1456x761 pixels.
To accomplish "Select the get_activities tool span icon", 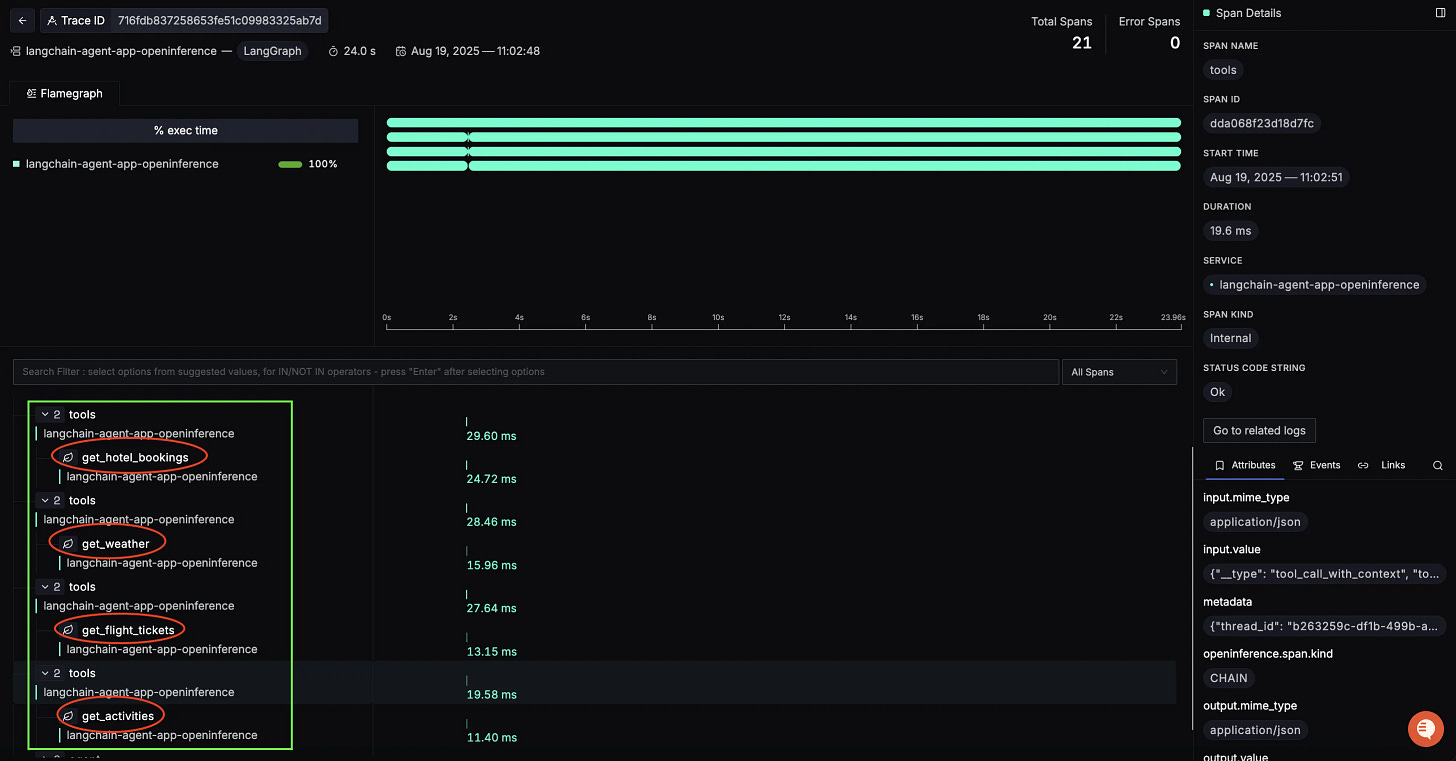I will (67, 715).
